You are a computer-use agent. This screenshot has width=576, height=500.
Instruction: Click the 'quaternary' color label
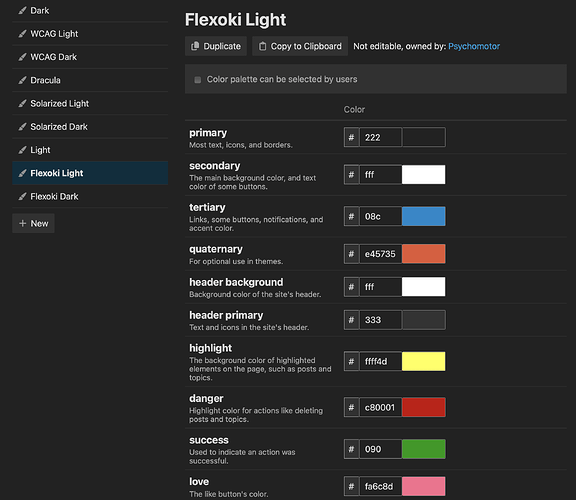pyautogui.click(x=216, y=249)
